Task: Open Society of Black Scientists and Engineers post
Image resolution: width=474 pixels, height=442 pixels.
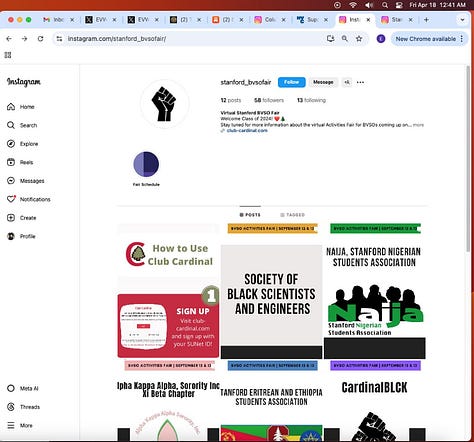Action: point(271,291)
